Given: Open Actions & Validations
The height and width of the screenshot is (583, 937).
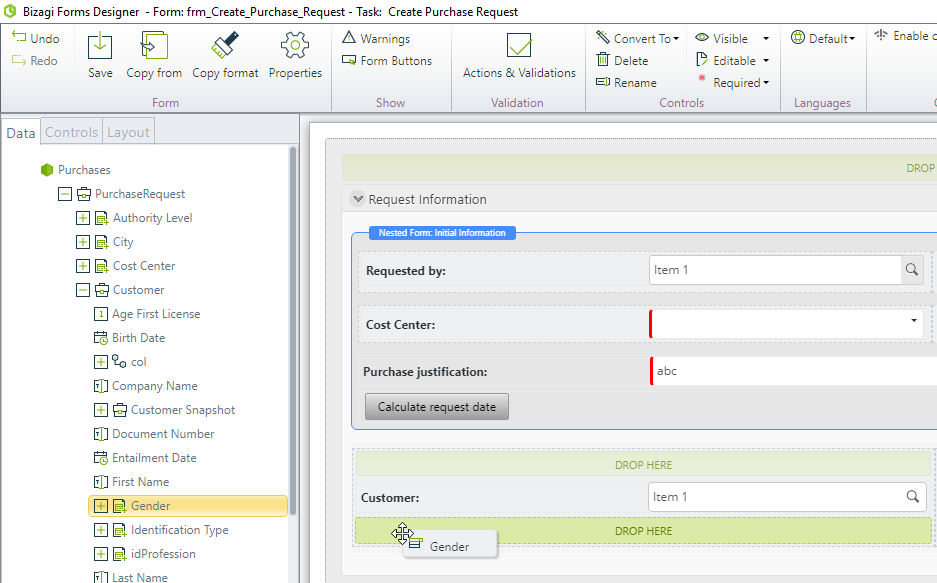Looking at the screenshot, I should 519,55.
